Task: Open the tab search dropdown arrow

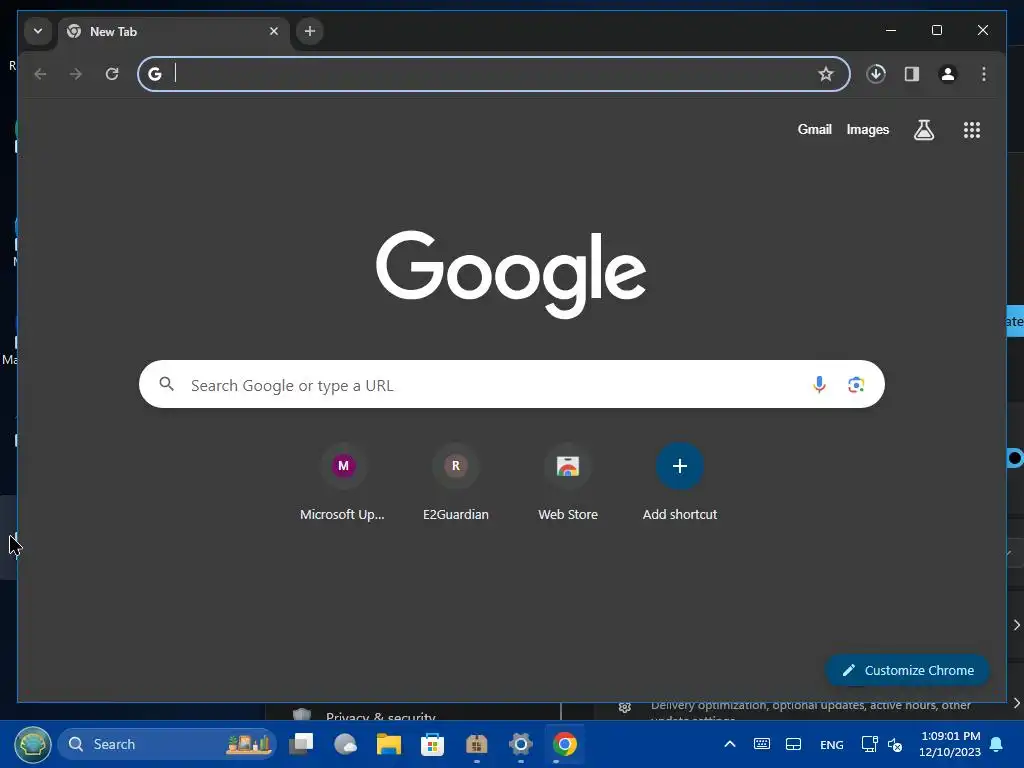Action: tap(38, 31)
